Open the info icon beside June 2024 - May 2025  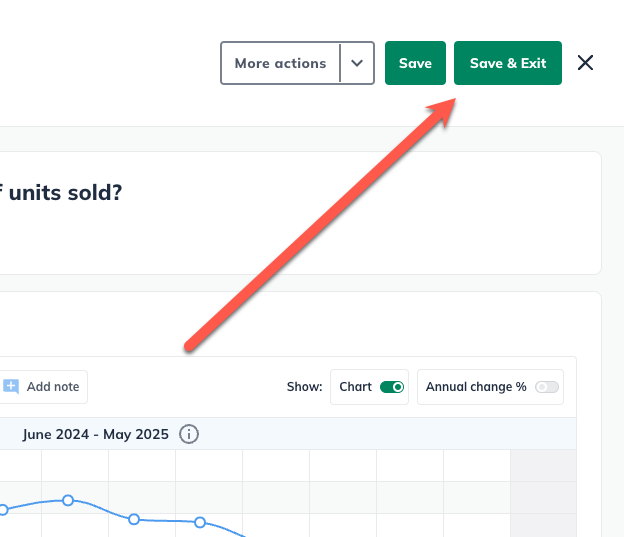point(189,434)
